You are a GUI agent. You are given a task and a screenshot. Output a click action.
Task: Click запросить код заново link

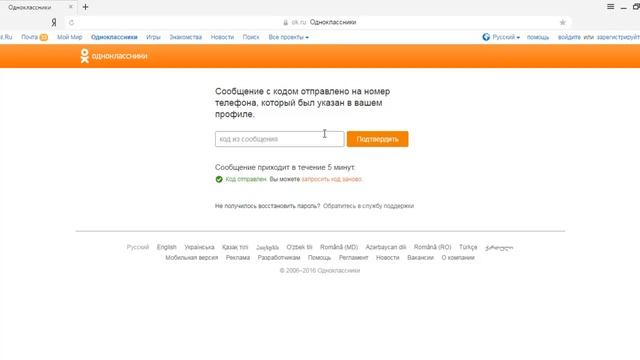pos(332,179)
